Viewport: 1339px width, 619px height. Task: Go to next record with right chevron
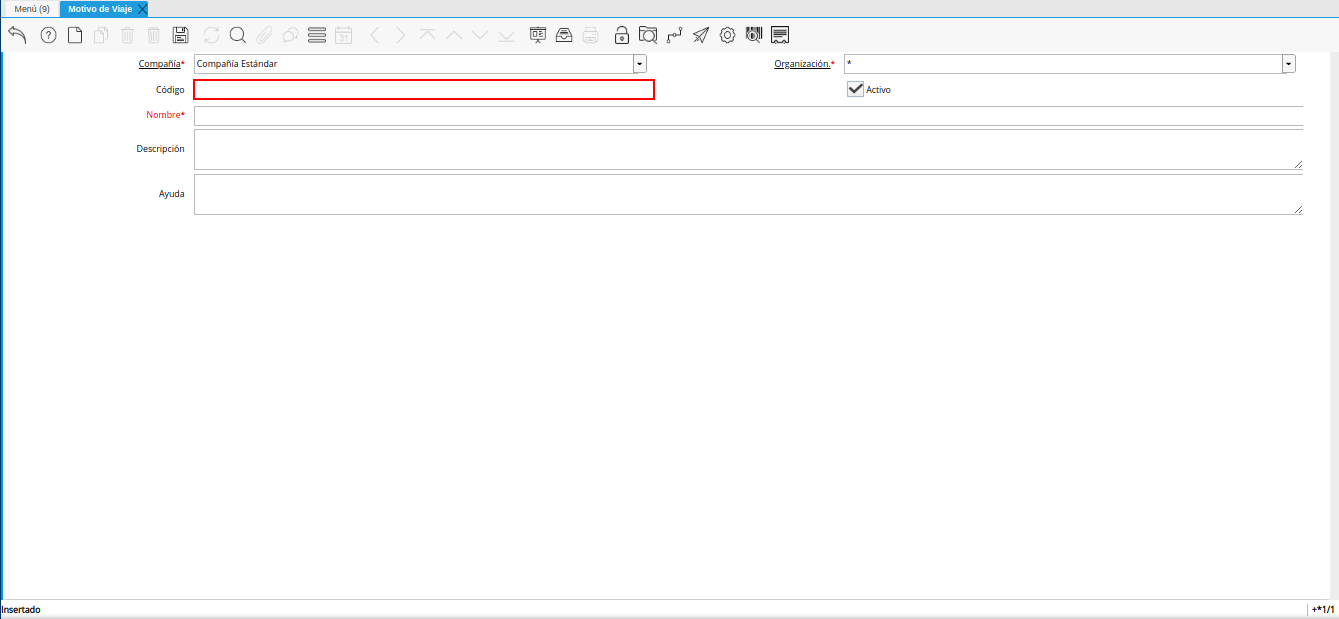[x=401, y=35]
